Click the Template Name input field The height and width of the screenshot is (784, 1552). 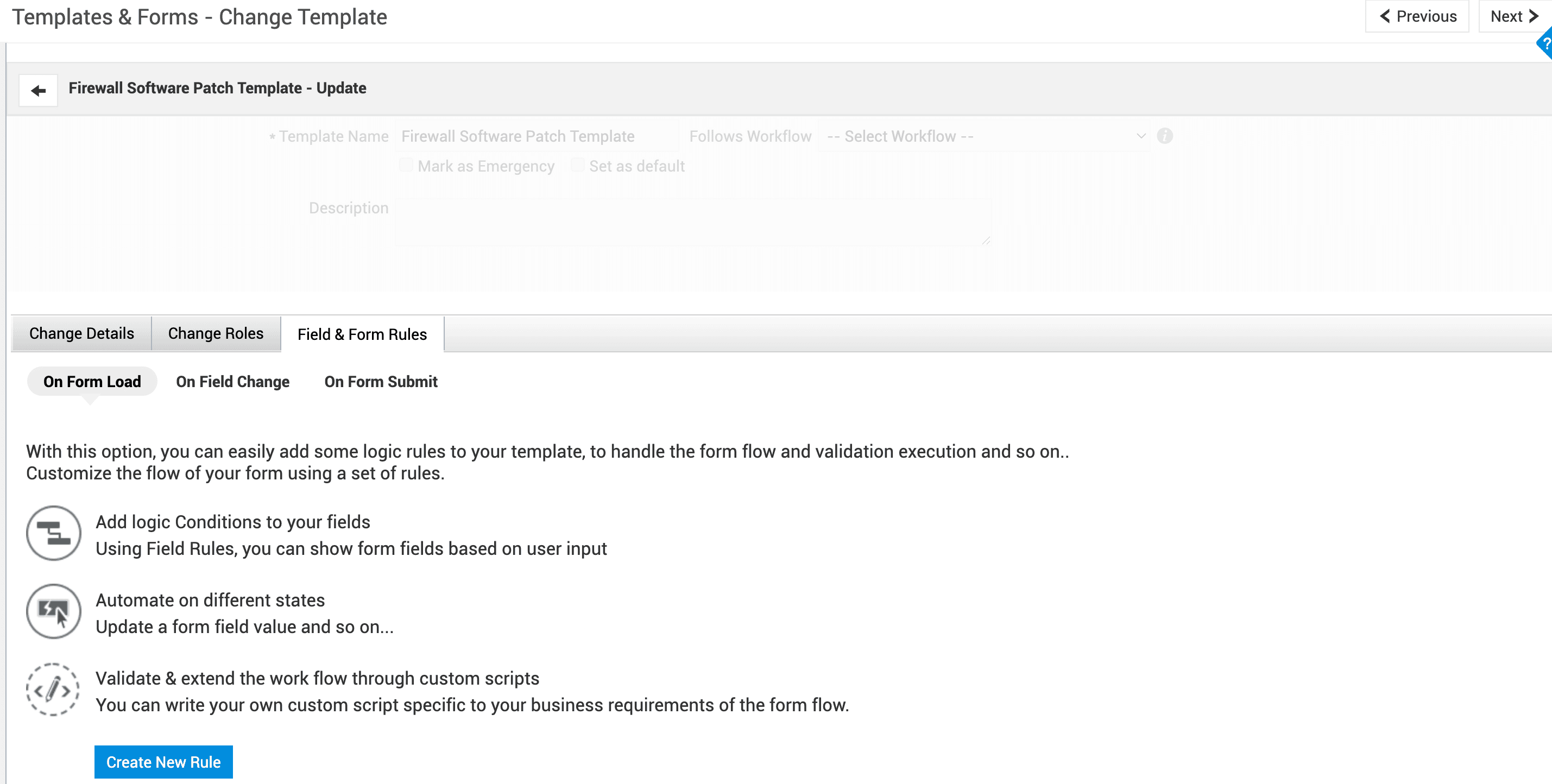coord(536,136)
